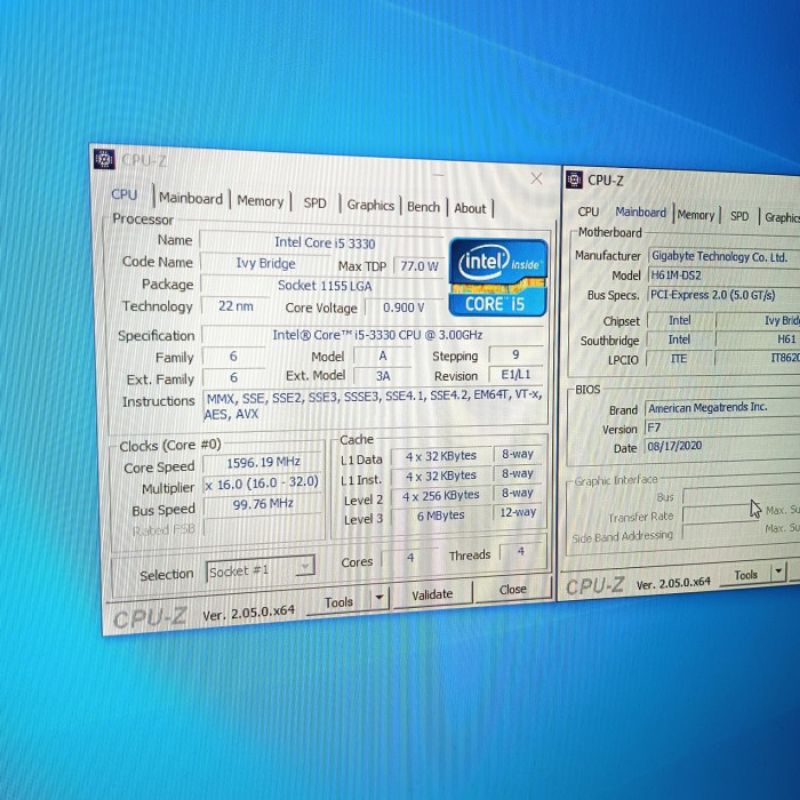The height and width of the screenshot is (800, 800).
Task: Open the Memory tab in the left window
Action: point(260,201)
